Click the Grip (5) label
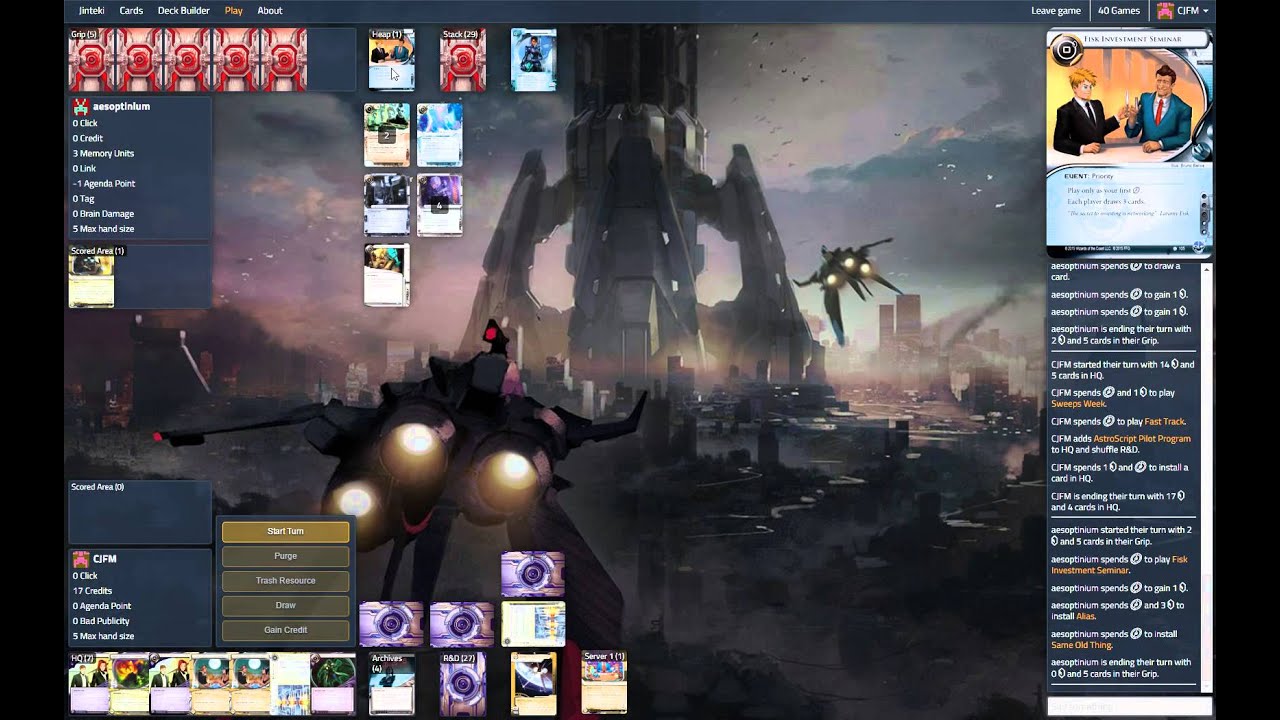The width and height of the screenshot is (1280, 720). (x=84, y=35)
